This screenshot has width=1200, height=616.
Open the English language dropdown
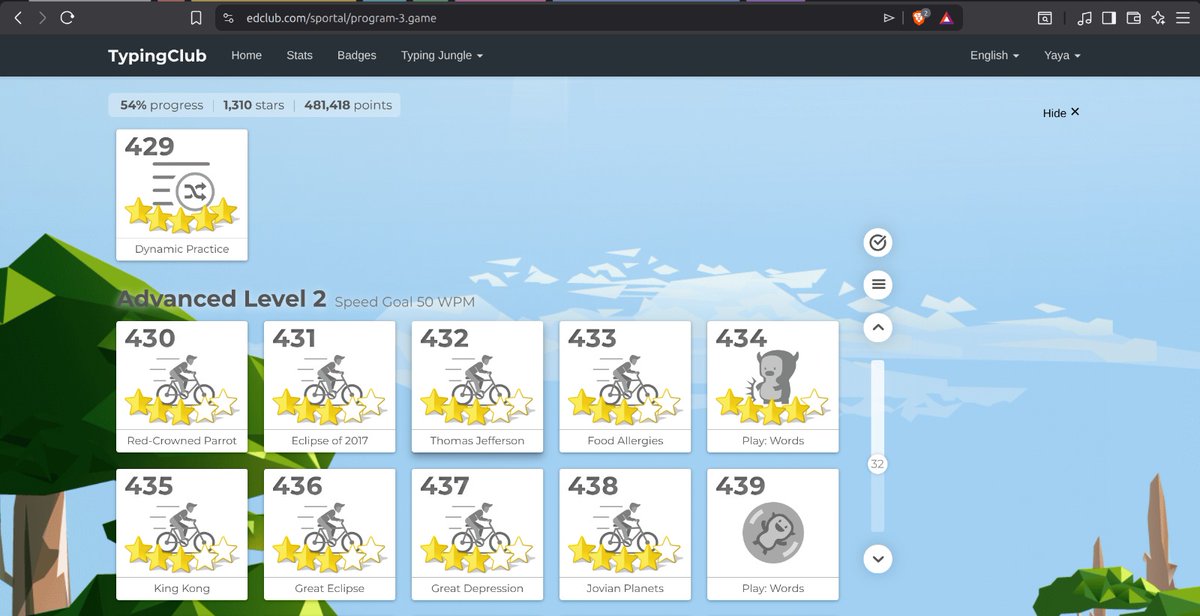click(x=994, y=56)
